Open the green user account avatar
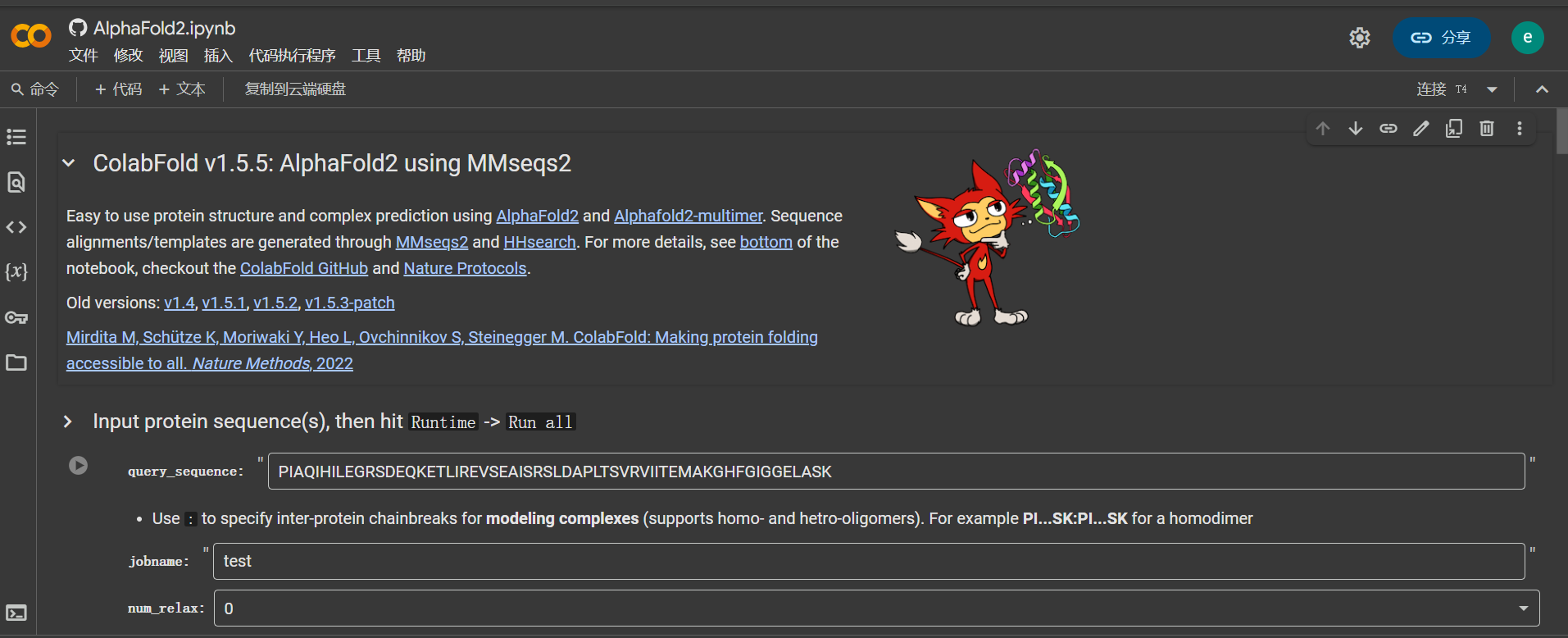 point(1528,38)
